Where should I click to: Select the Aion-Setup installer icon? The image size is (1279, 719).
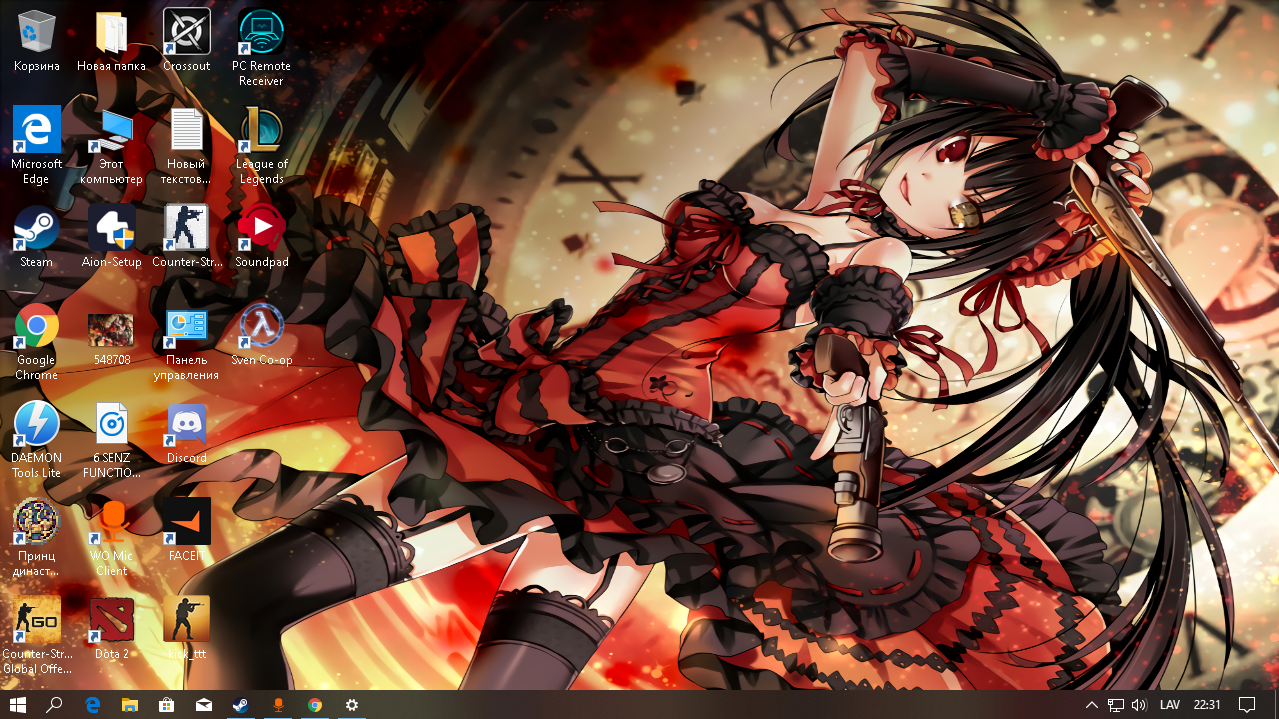[x=111, y=236]
